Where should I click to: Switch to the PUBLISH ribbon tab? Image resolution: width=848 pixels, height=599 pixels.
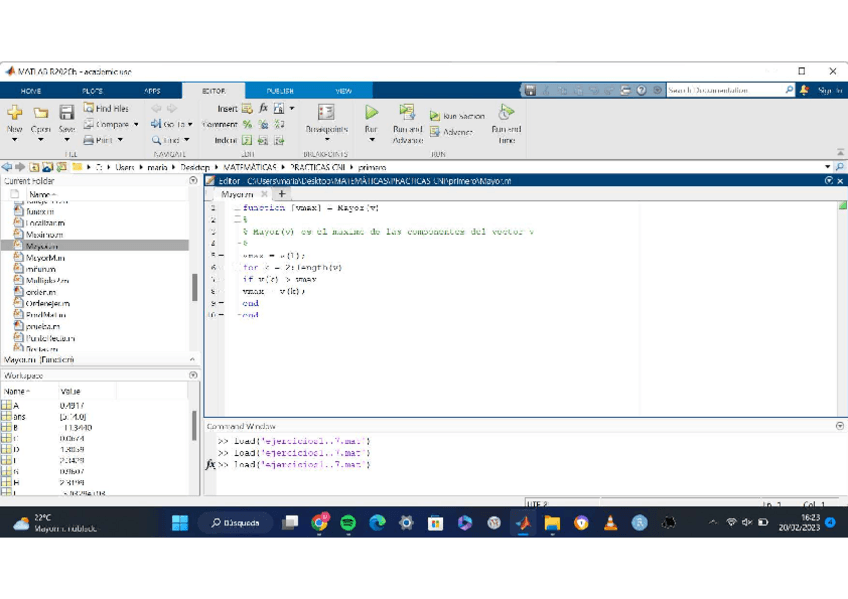point(280,90)
